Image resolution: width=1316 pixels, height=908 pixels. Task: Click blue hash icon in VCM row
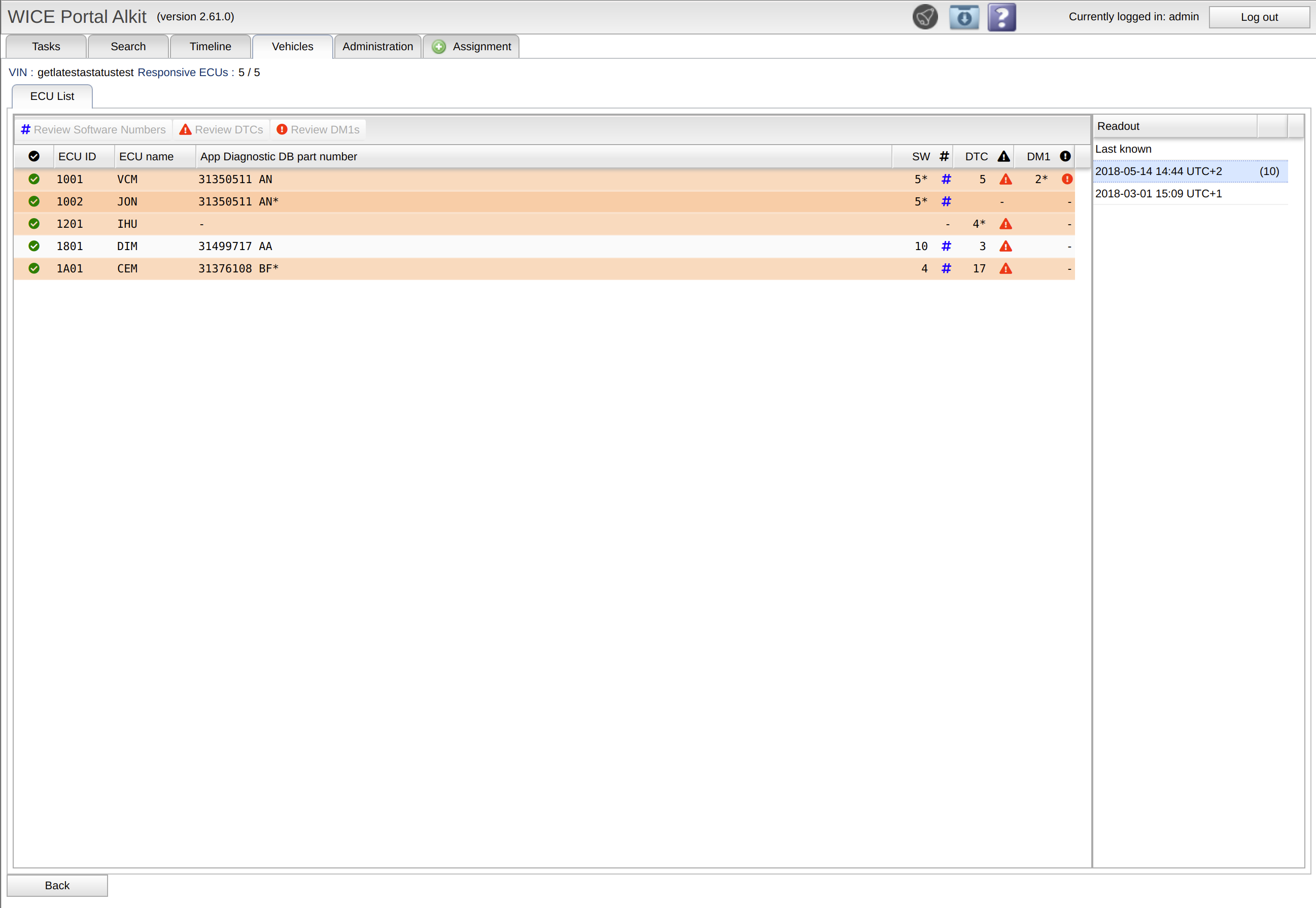click(946, 179)
